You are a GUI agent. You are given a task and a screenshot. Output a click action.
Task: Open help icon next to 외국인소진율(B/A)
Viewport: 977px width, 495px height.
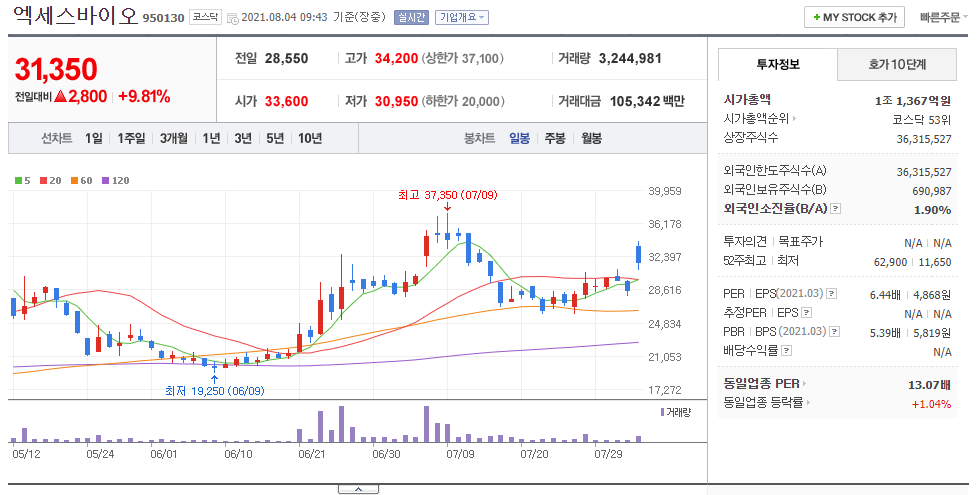(x=836, y=209)
